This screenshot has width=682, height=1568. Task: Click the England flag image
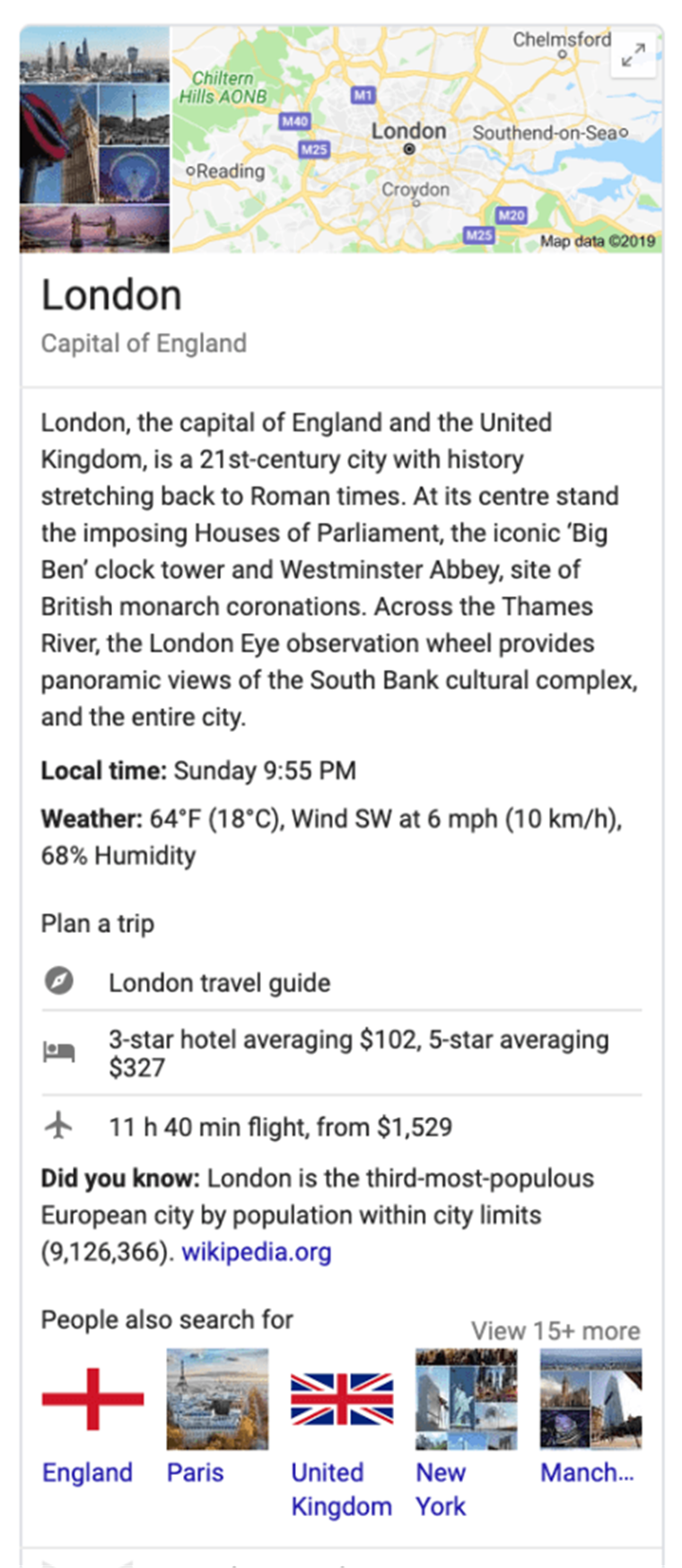coord(92,1398)
